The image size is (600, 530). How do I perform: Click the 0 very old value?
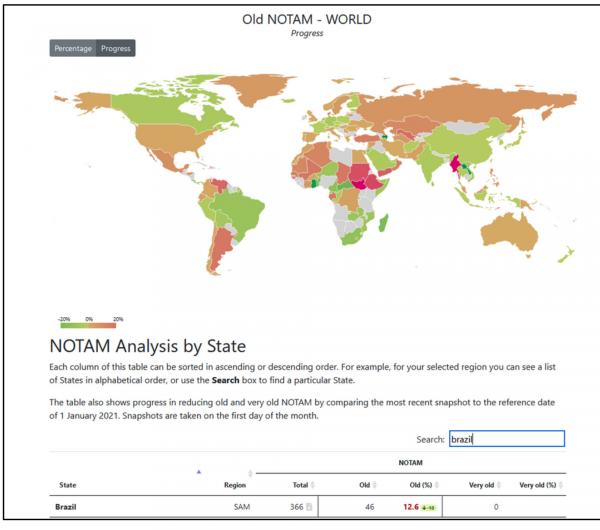[496, 507]
